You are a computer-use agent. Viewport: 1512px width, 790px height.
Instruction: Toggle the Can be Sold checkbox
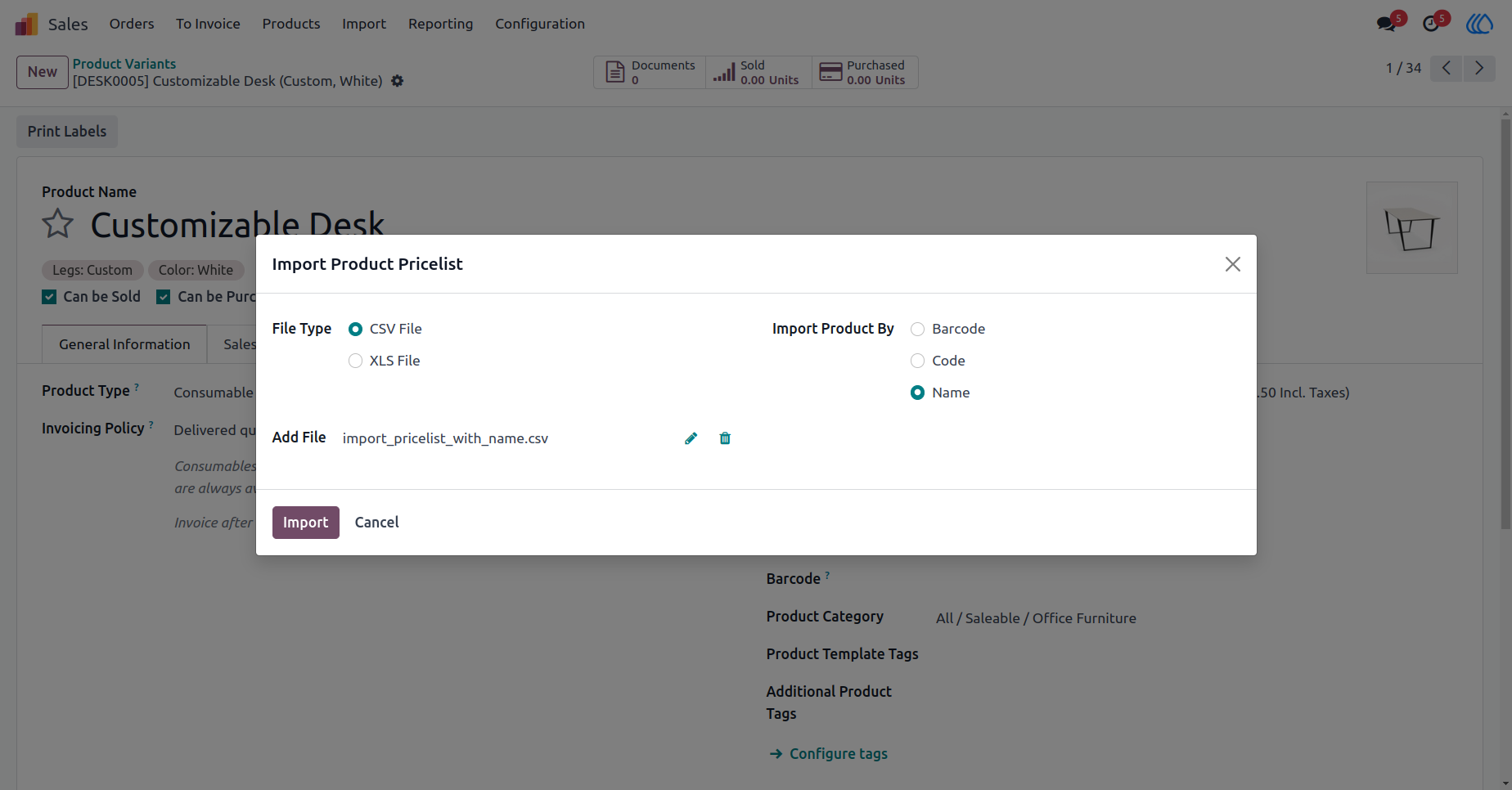49,297
